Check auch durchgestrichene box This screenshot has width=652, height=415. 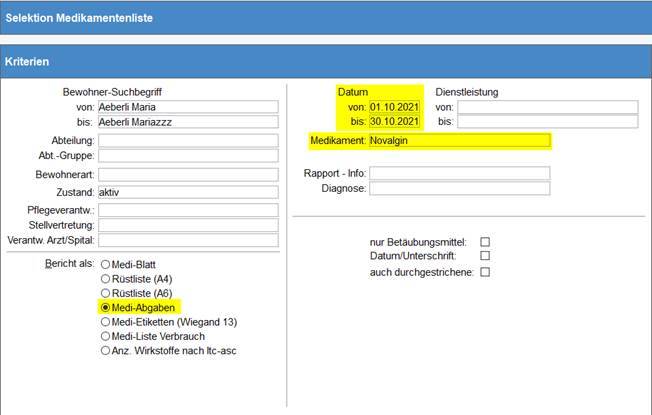click(x=485, y=272)
